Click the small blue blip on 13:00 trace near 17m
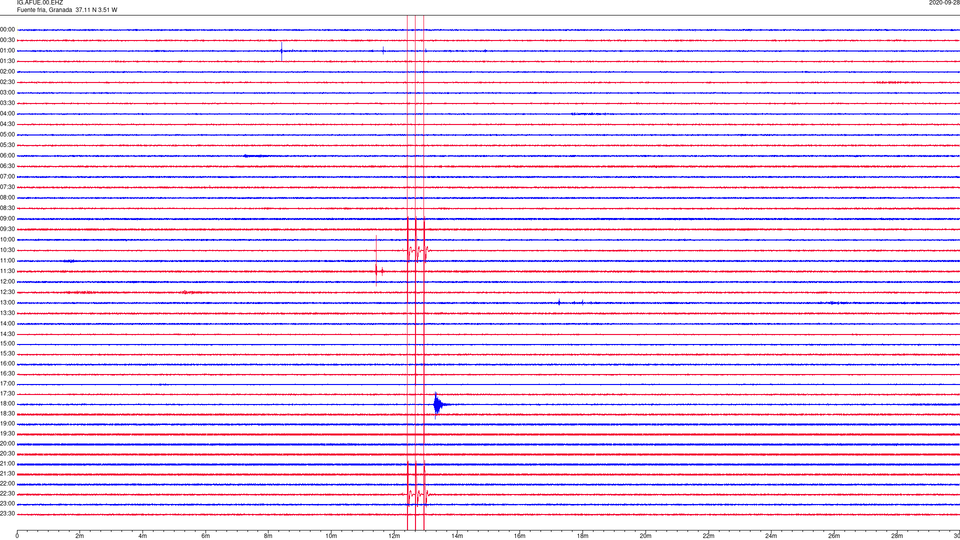The height and width of the screenshot is (540, 960). [559, 302]
